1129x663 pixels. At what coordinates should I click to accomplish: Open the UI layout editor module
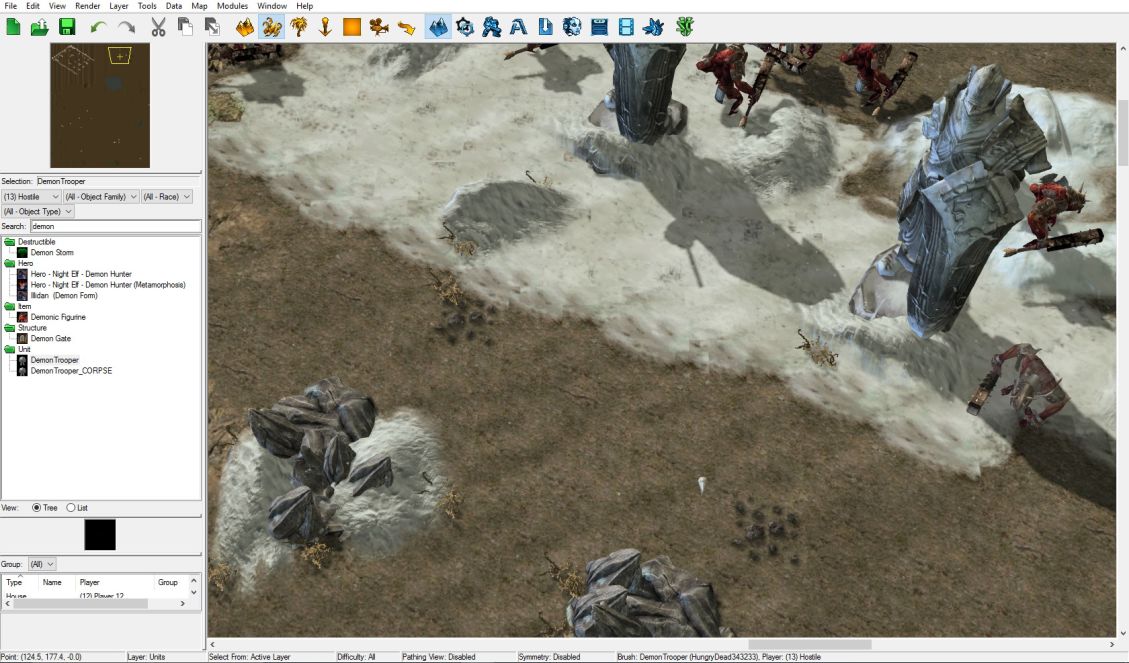click(599, 27)
